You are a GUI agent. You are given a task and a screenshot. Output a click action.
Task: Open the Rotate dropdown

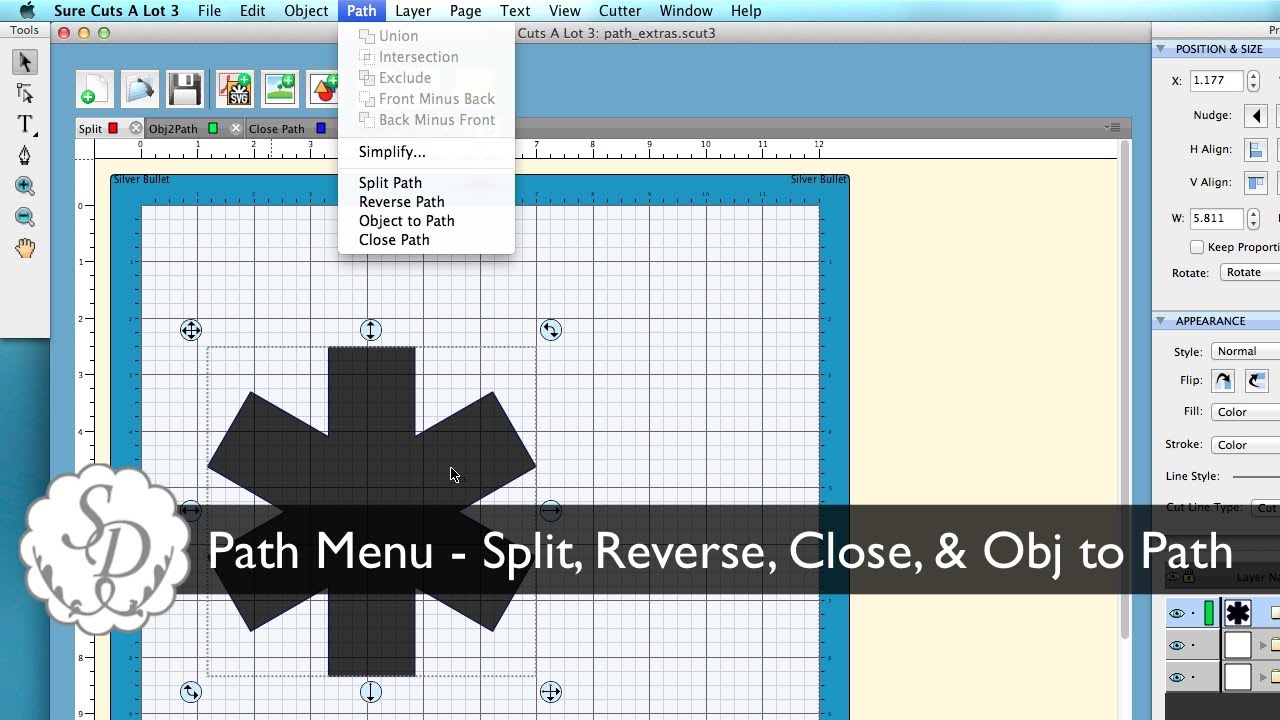tap(1250, 273)
